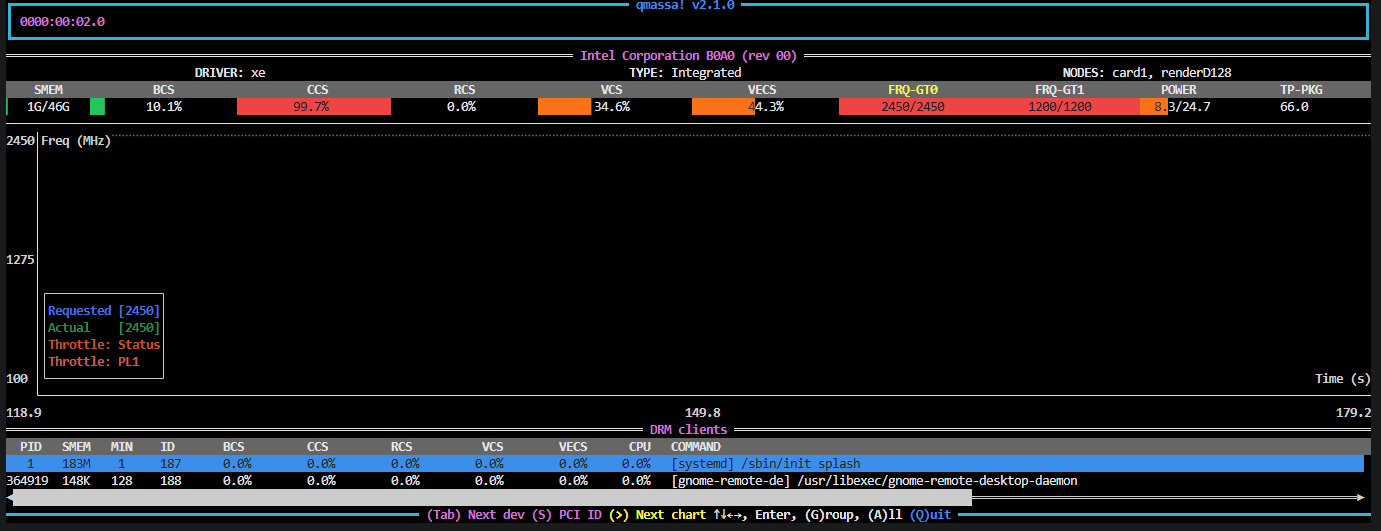The image size is (1381, 531).
Task: Click the Requested [2450] legend entry
Action: pyautogui.click(x=104, y=311)
